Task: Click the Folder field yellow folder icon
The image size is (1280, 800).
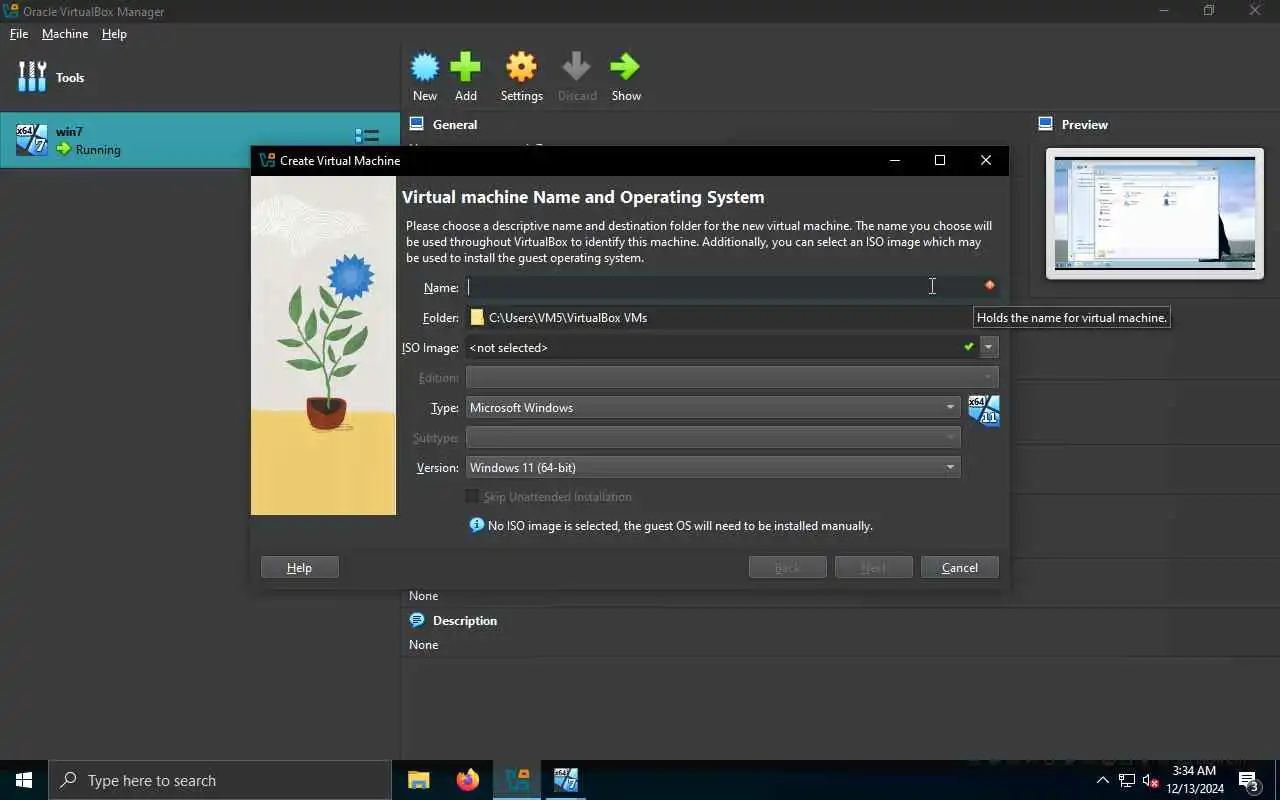Action: [x=477, y=317]
